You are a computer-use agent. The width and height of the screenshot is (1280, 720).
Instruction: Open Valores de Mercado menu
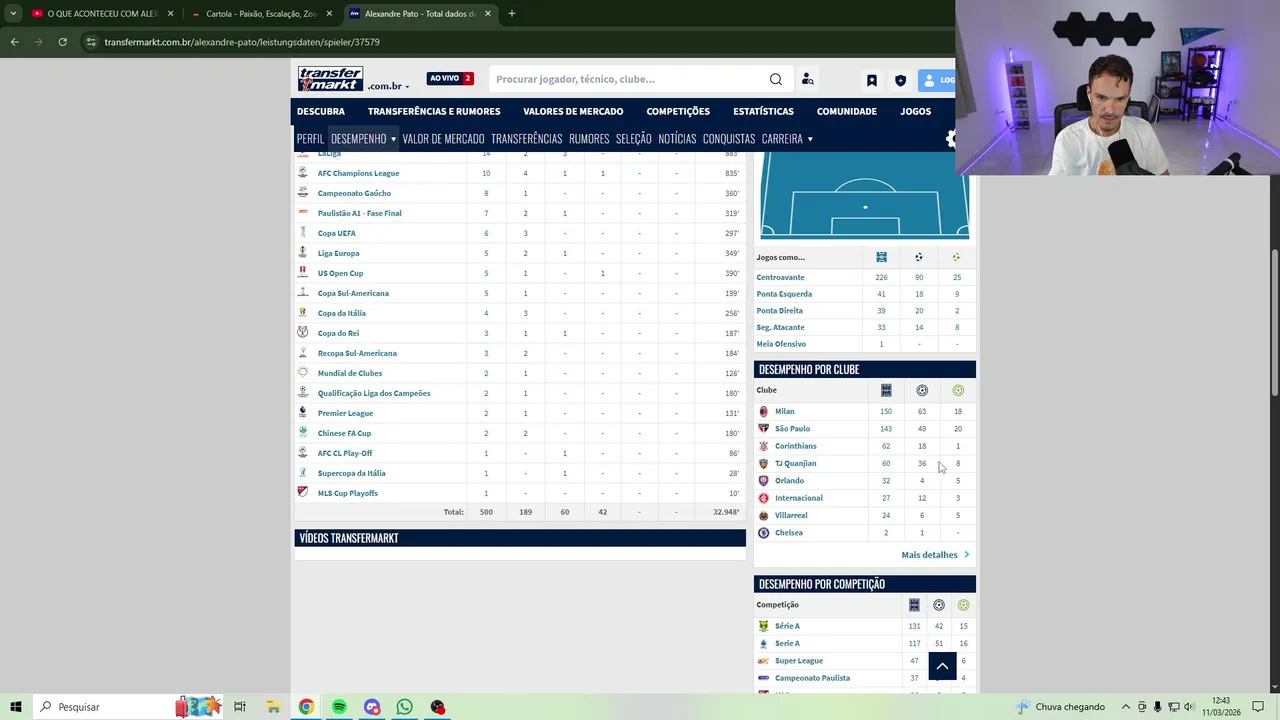coord(573,111)
